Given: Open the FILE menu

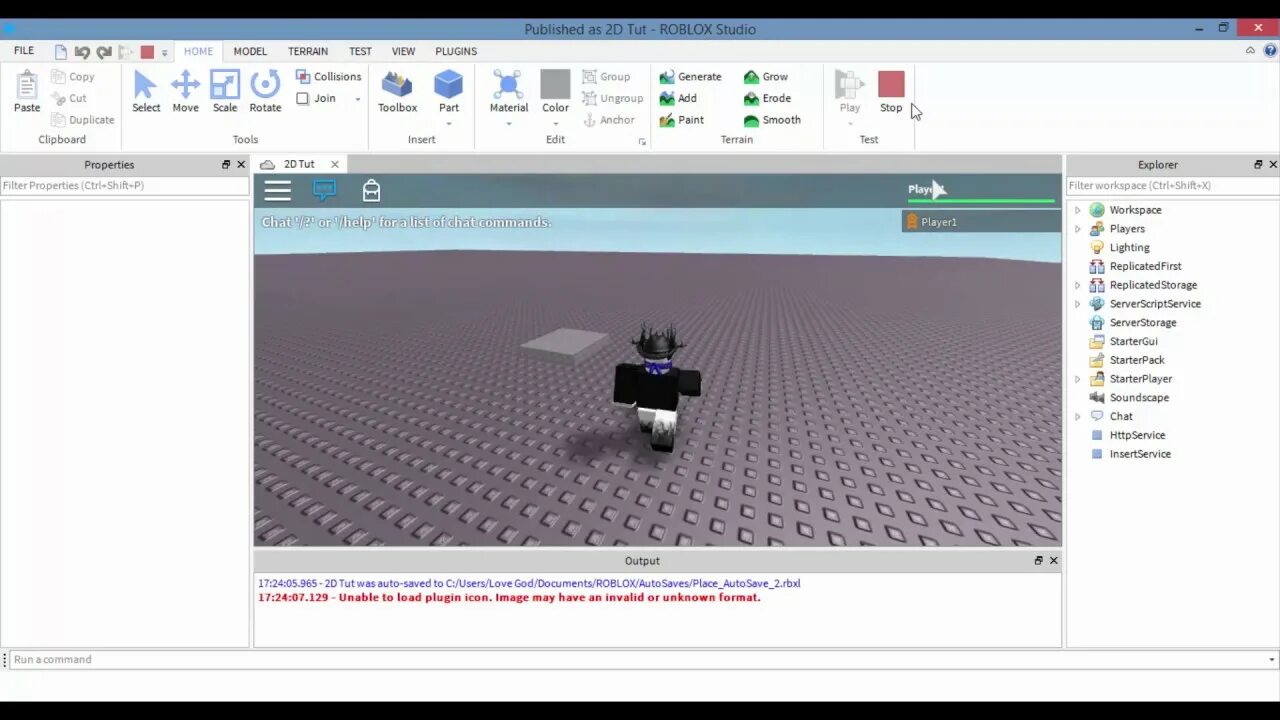Looking at the screenshot, I should pos(24,51).
